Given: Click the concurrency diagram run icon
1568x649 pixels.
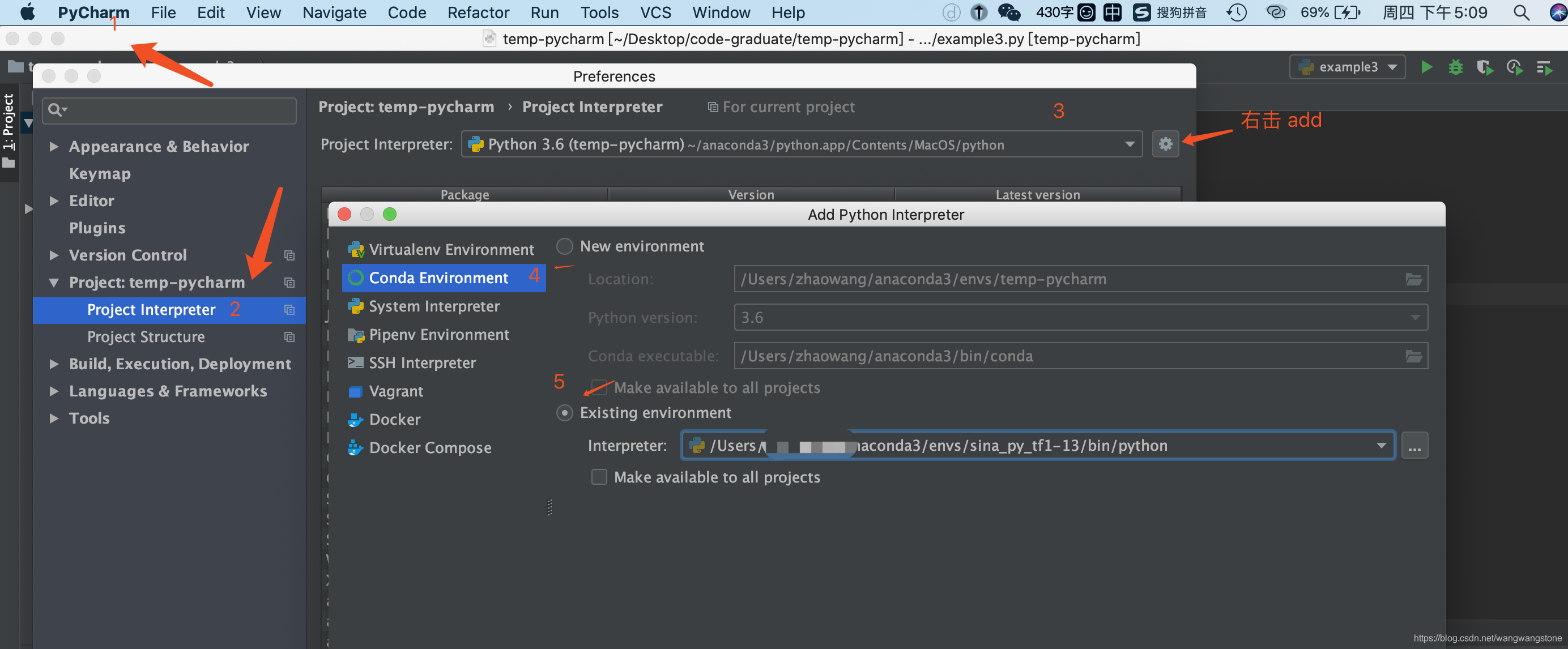Looking at the screenshot, I should point(1544,67).
